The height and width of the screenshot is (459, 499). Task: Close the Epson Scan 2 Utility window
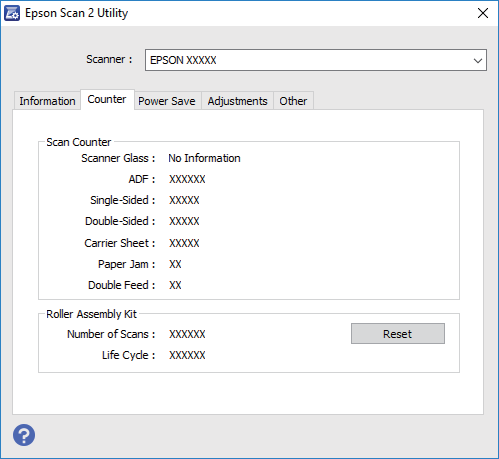483,13
